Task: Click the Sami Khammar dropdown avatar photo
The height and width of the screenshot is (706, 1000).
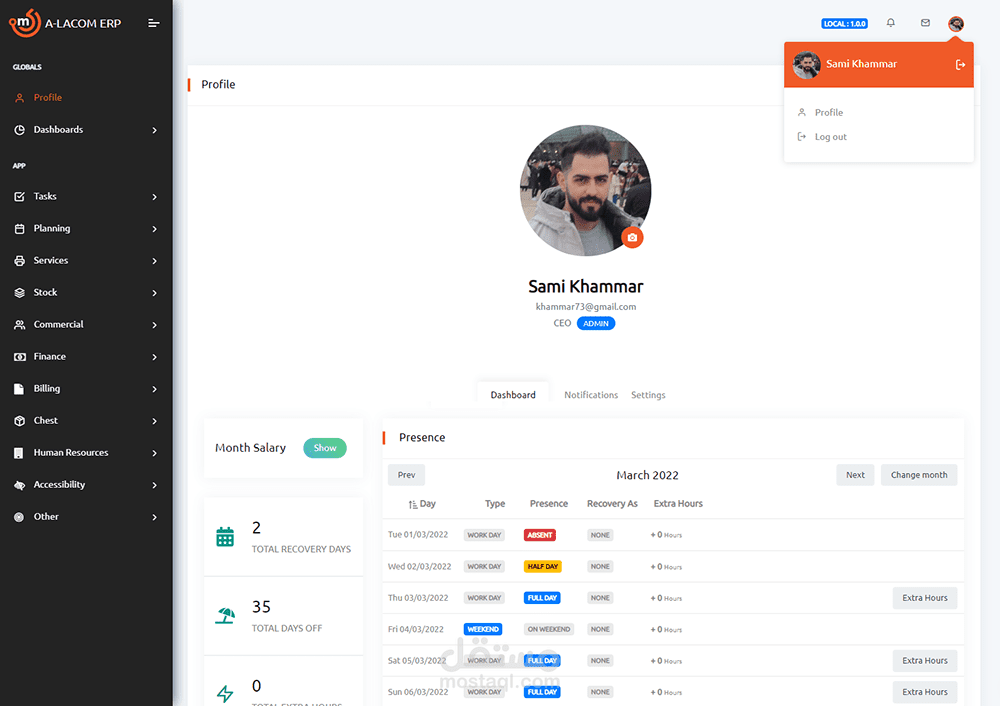Action: [x=806, y=64]
